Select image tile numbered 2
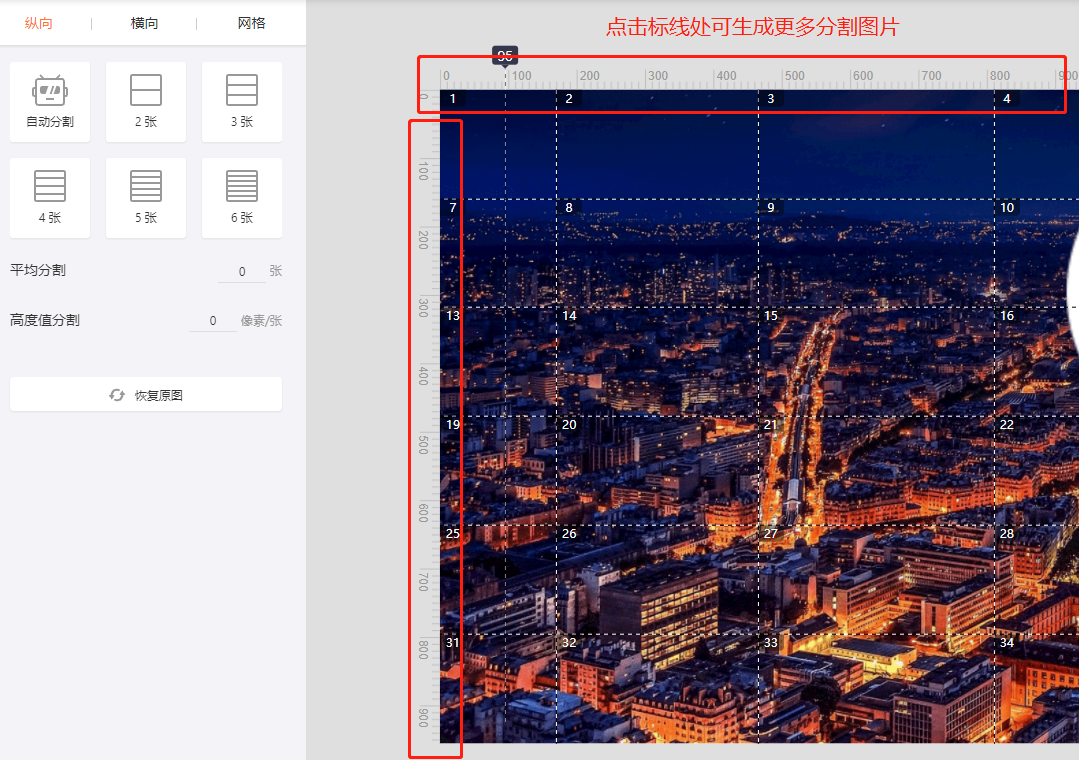The height and width of the screenshot is (760, 1079). click(x=657, y=145)
